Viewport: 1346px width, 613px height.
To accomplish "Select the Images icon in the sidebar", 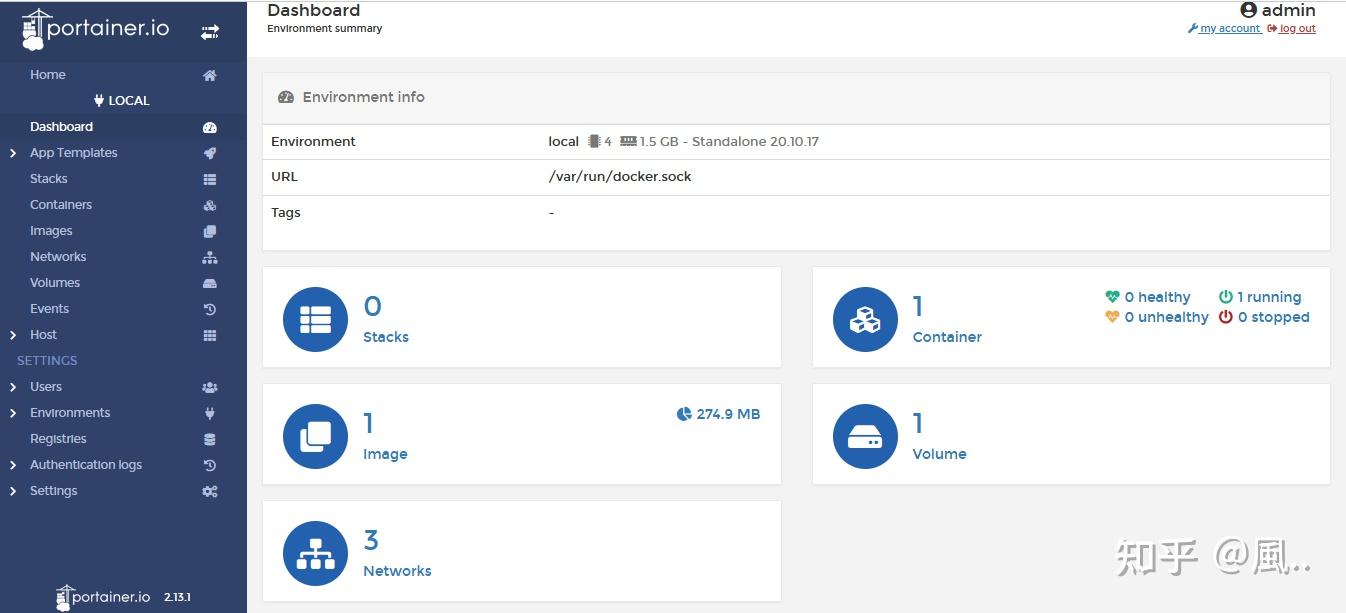I will click(210, 230).
